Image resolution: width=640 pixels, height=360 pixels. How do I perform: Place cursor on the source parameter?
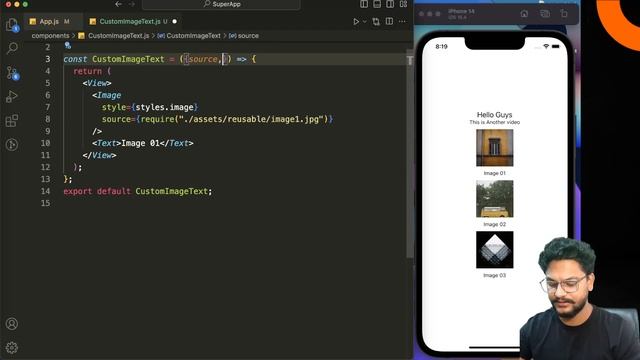coord(203,59)
